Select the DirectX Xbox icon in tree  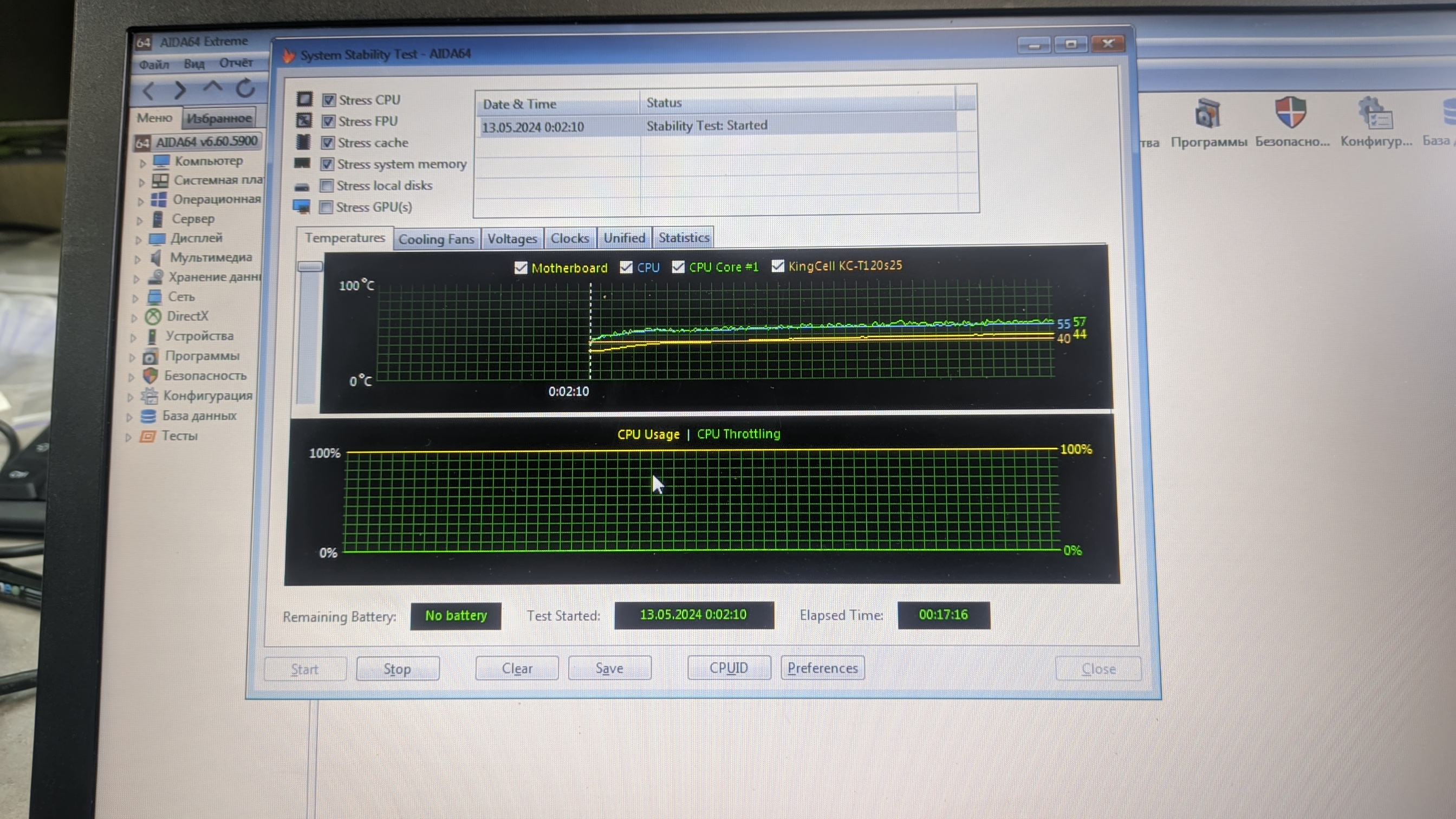[153, 316]
